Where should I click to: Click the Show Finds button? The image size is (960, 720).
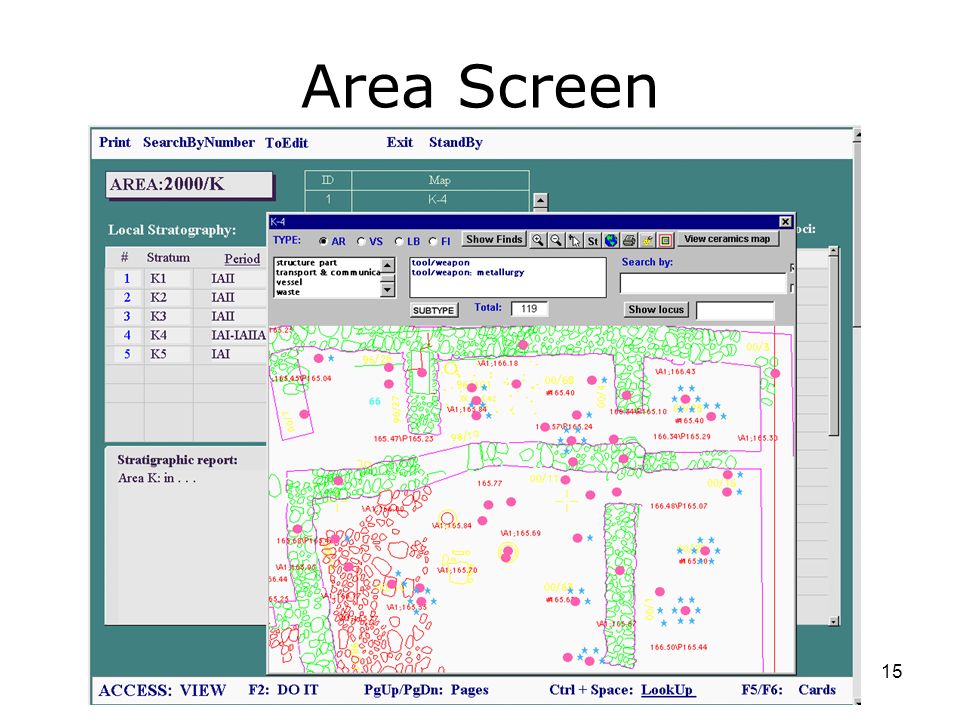pyautogui.click(x=493, y=239)
